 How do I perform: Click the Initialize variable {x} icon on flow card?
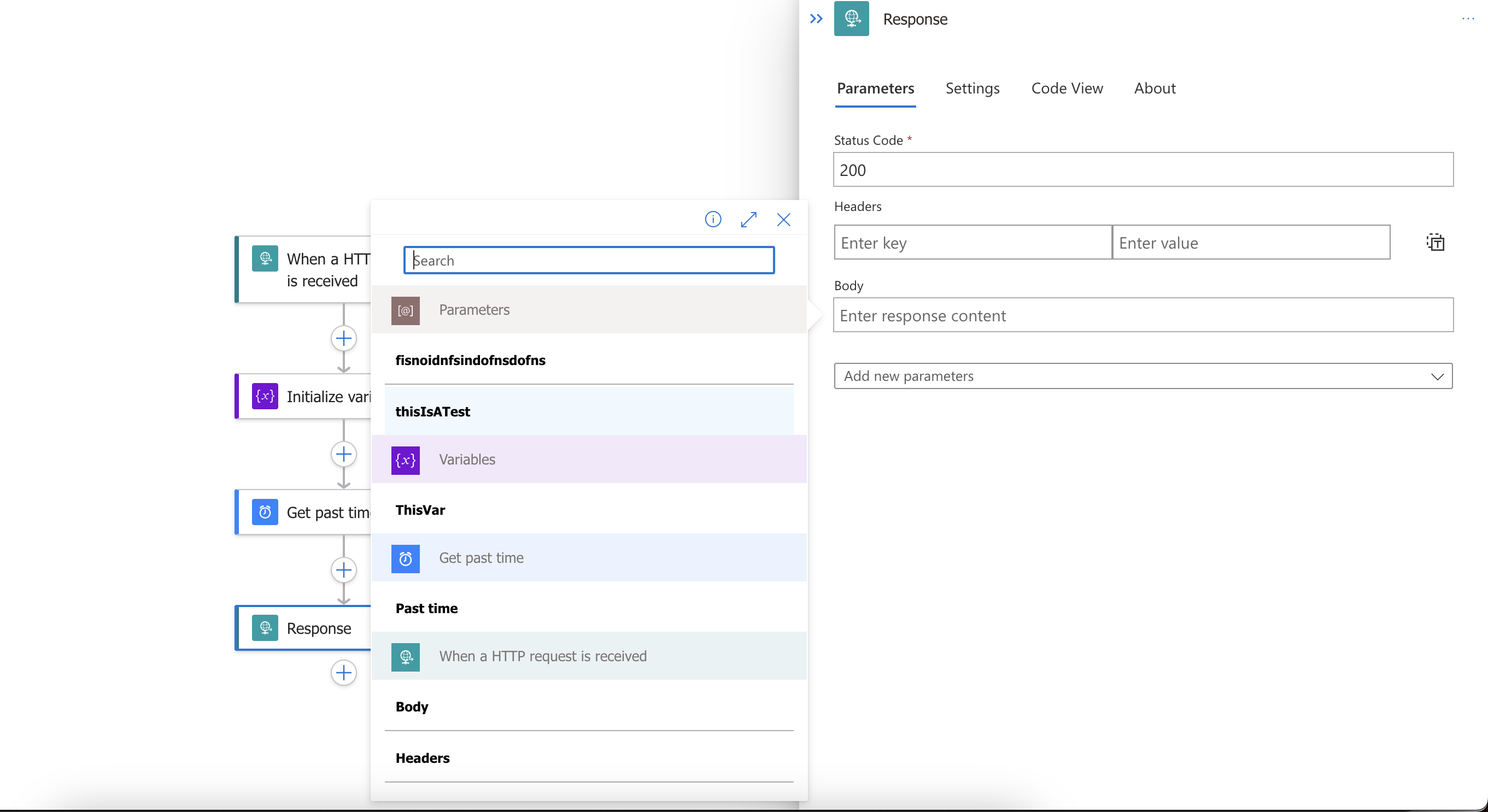(264, 396)
